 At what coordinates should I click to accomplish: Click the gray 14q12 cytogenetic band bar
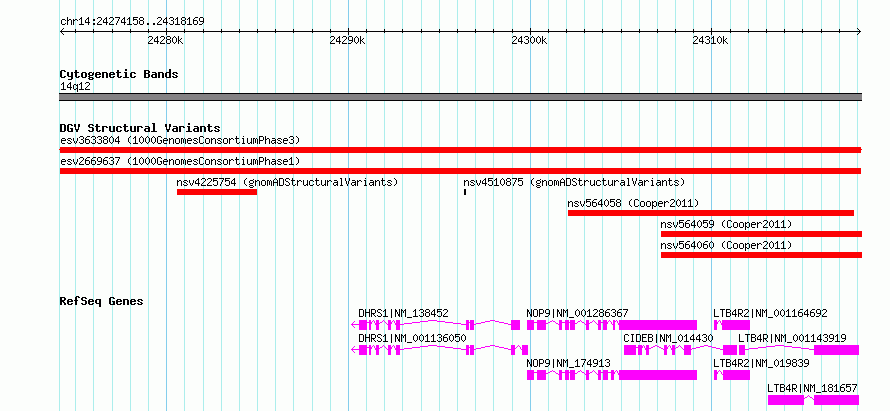(460, 97)
